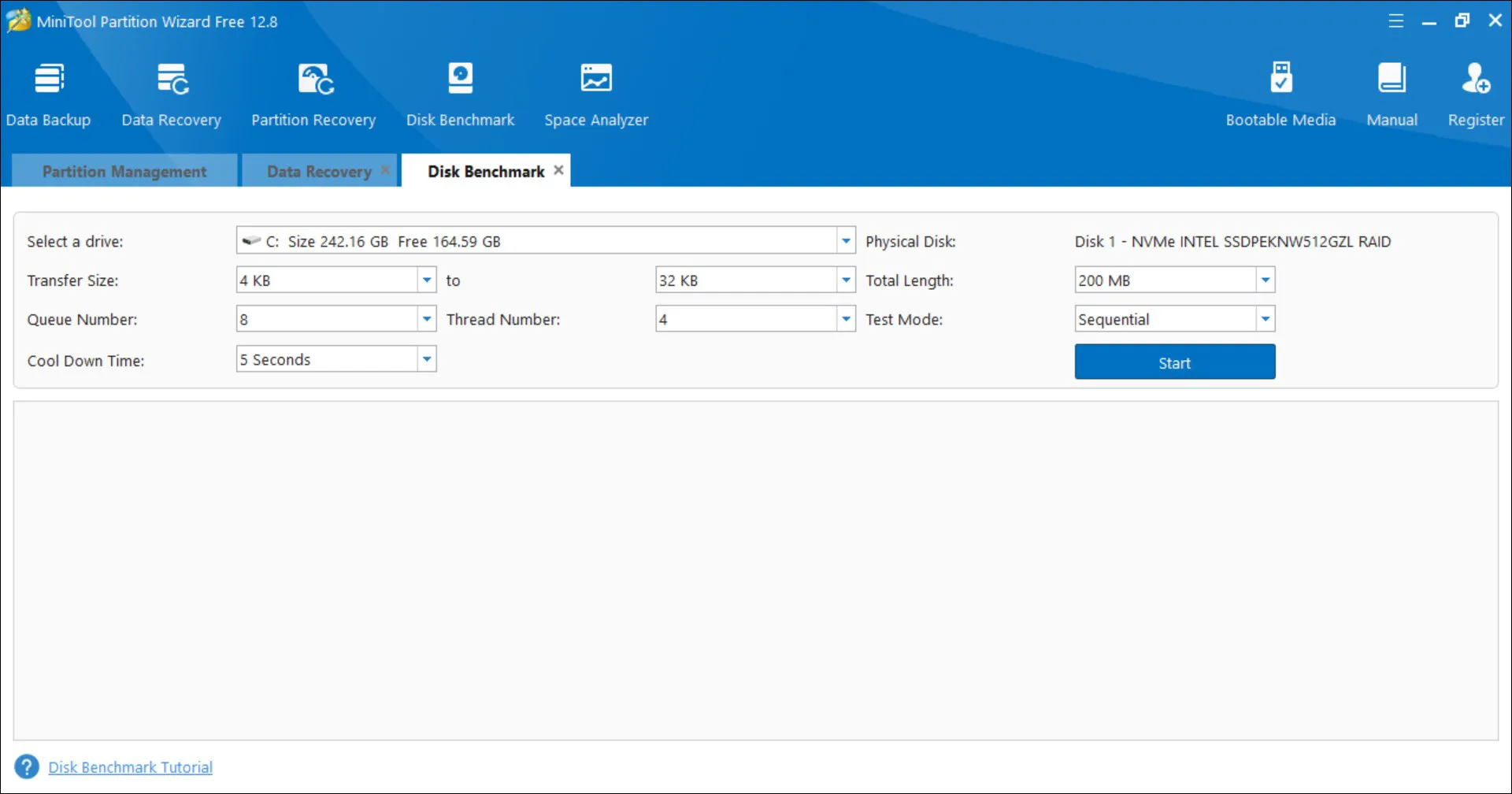Open the hamburger menu in title bar
Viewport: 1512px width, 794px height.
tap(1395, 21)
